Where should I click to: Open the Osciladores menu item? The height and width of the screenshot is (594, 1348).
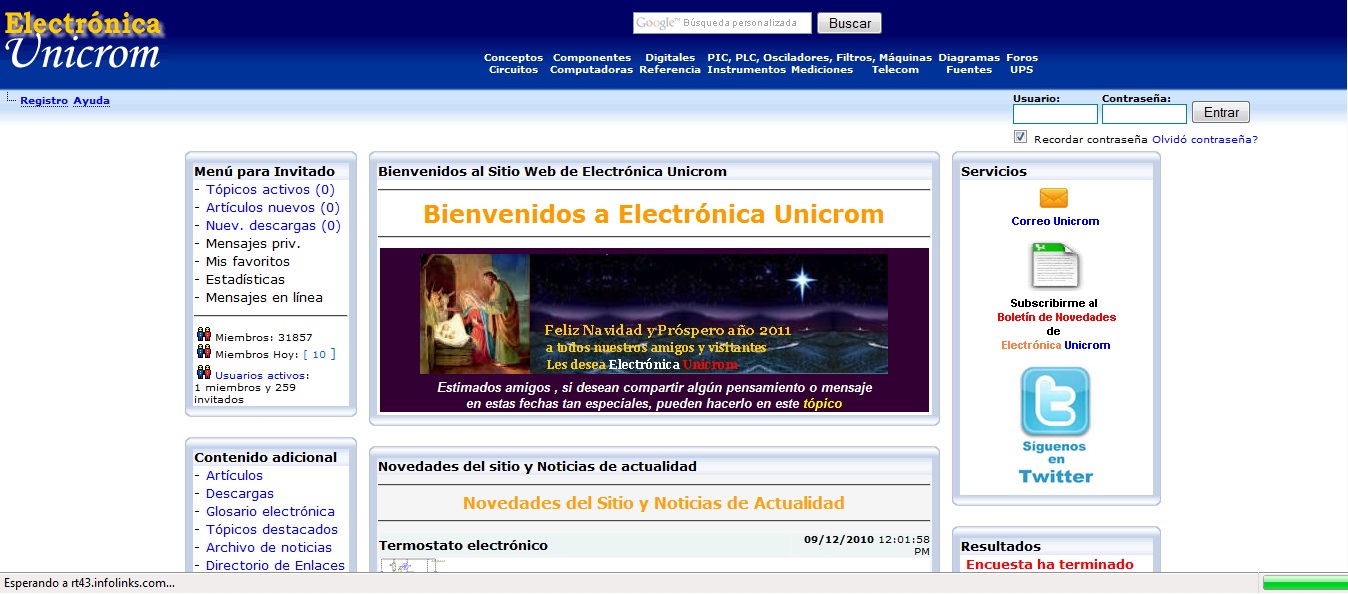796,58
